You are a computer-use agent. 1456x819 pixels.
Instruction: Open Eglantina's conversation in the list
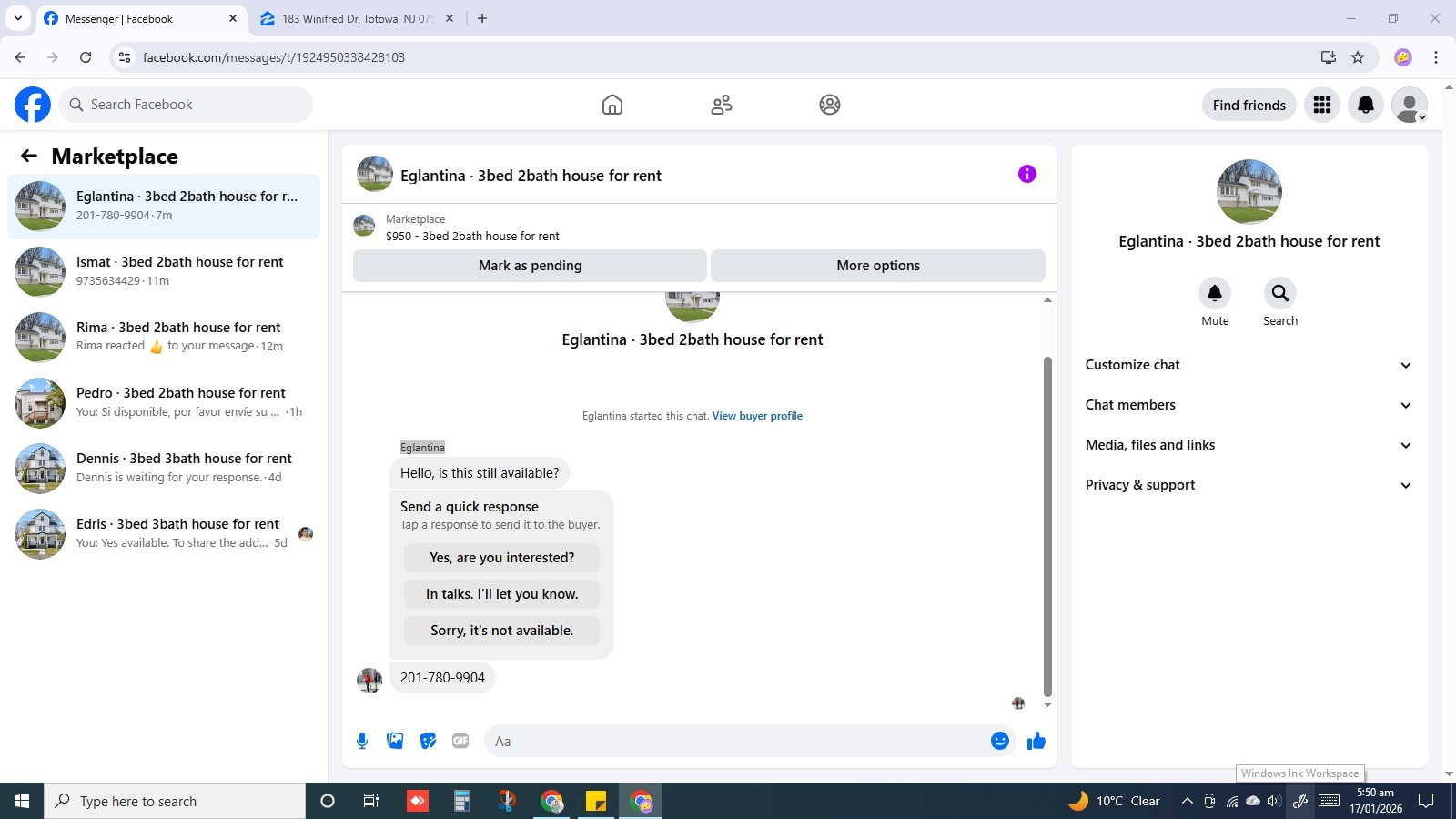tap(164, 207)
